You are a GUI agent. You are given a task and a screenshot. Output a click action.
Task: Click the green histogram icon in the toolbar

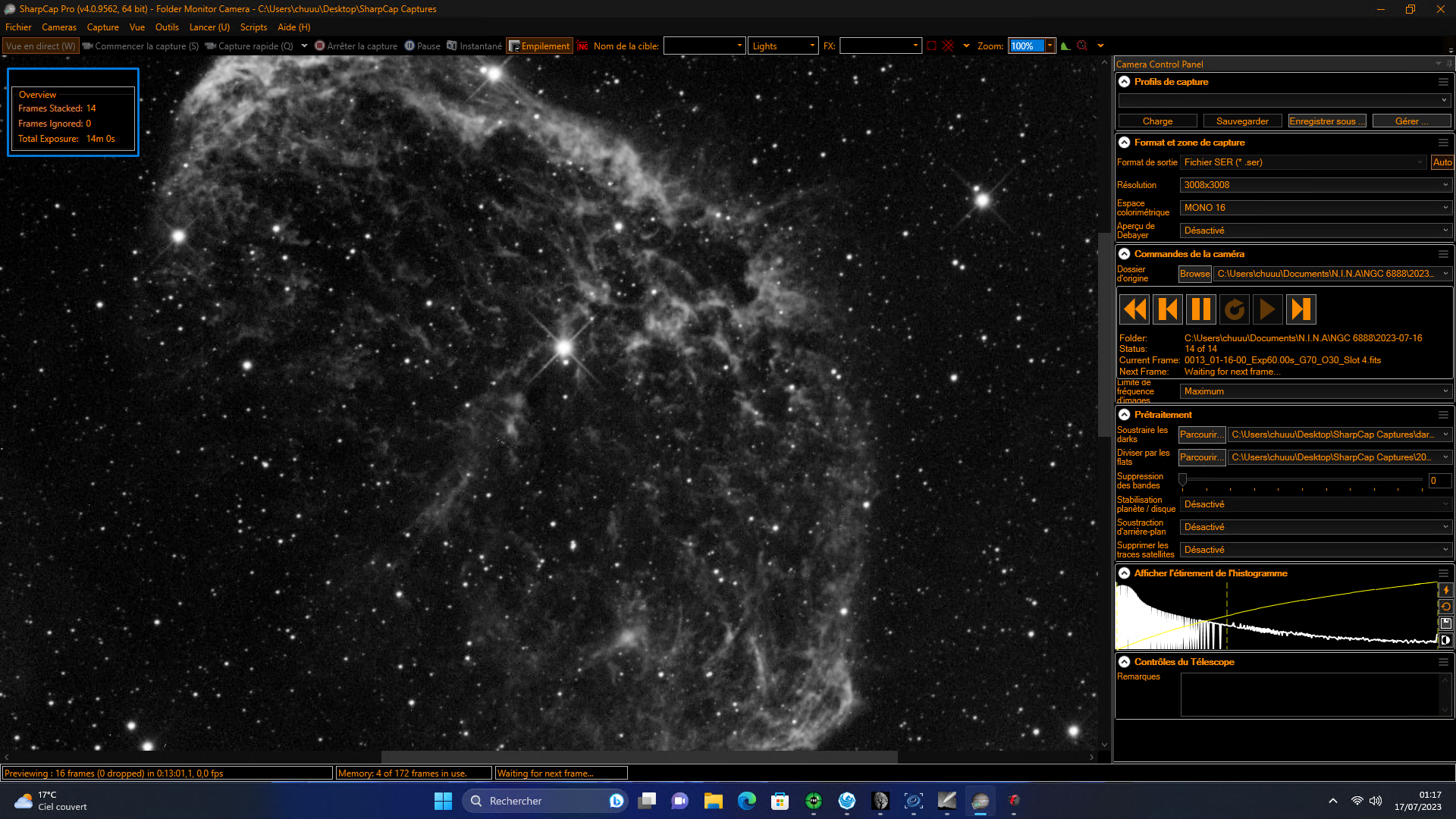pos(1065,46)
